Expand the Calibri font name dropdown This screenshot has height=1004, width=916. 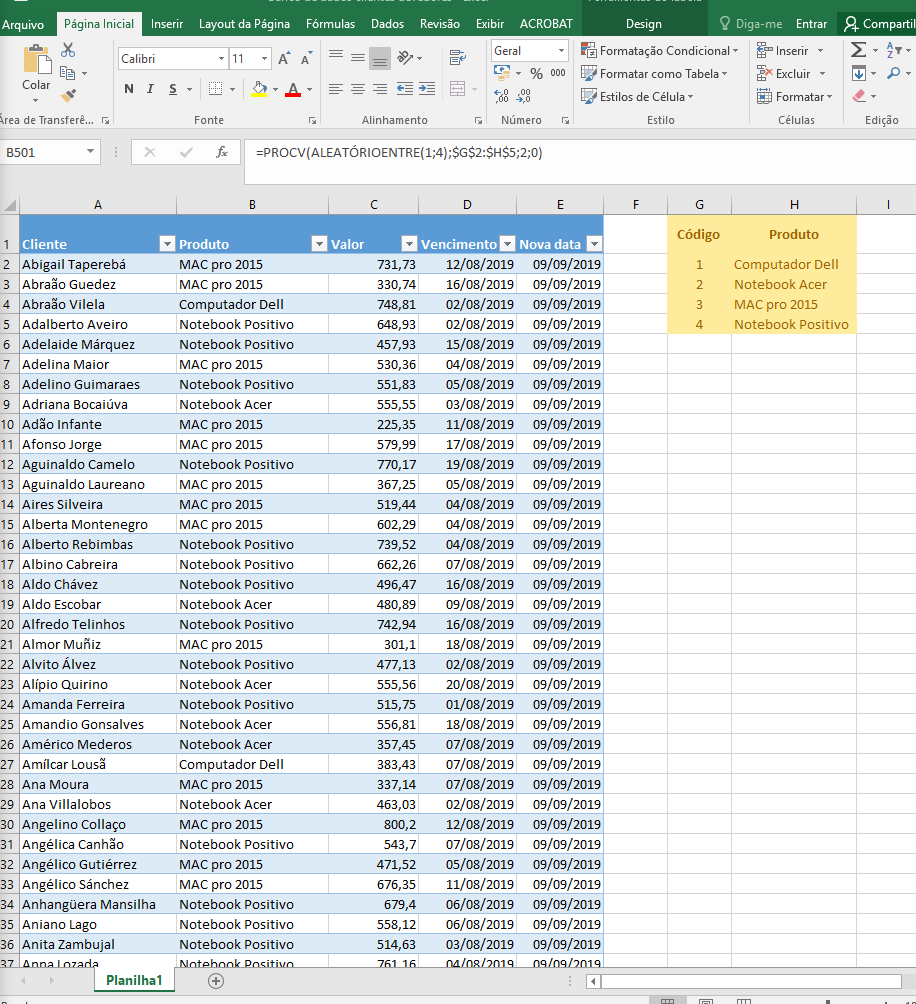pos(221,59)
